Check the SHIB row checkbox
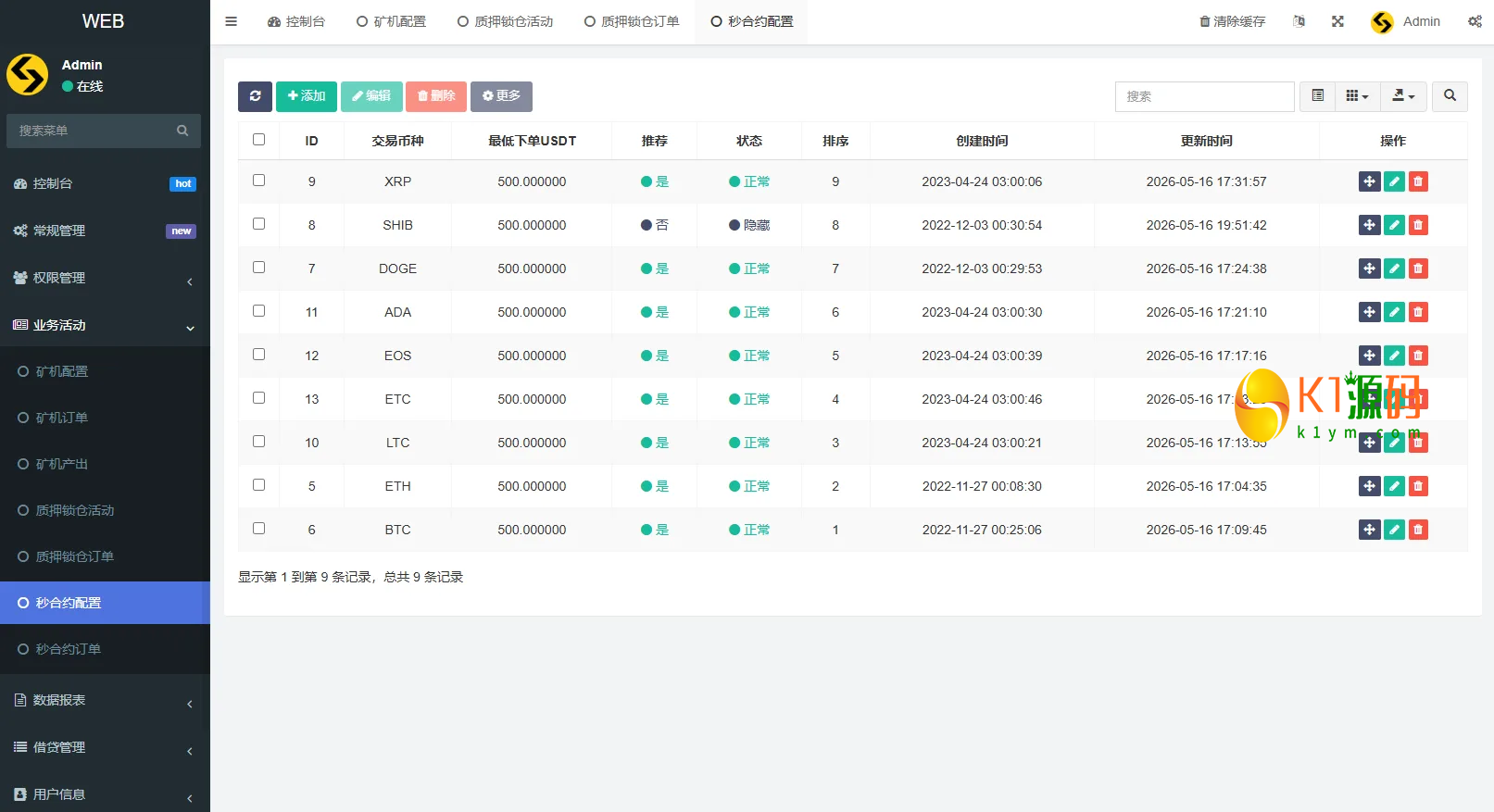The height and width of the screenshot is (812, 1494). point(258,224)
